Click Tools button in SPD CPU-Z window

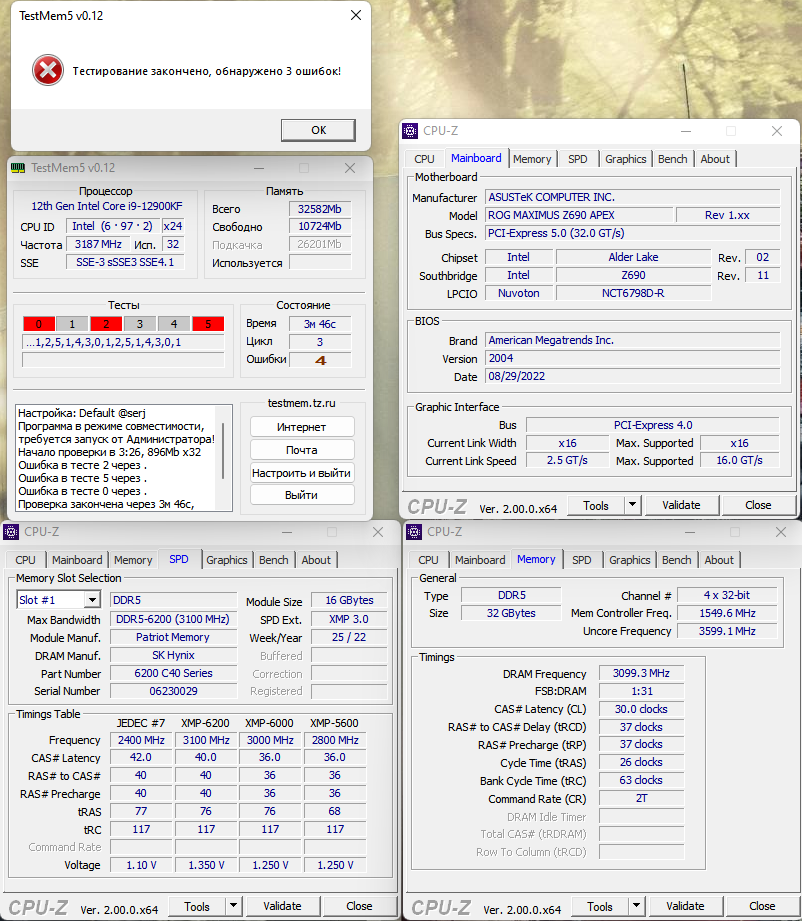[x=197, y=907]
